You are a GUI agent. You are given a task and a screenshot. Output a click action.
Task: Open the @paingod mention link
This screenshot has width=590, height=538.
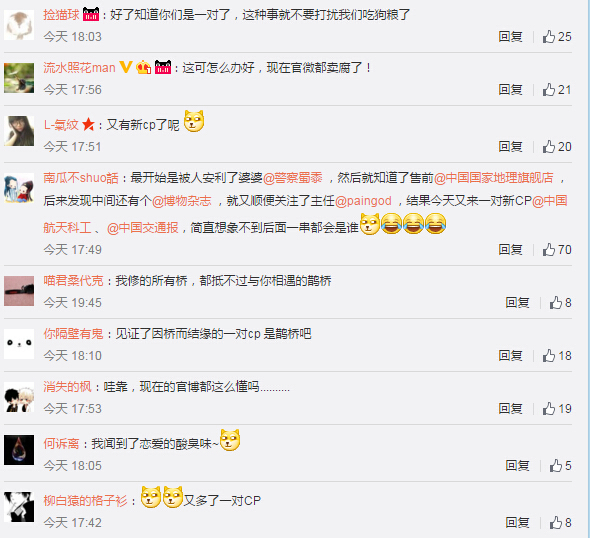pos(363,201)
